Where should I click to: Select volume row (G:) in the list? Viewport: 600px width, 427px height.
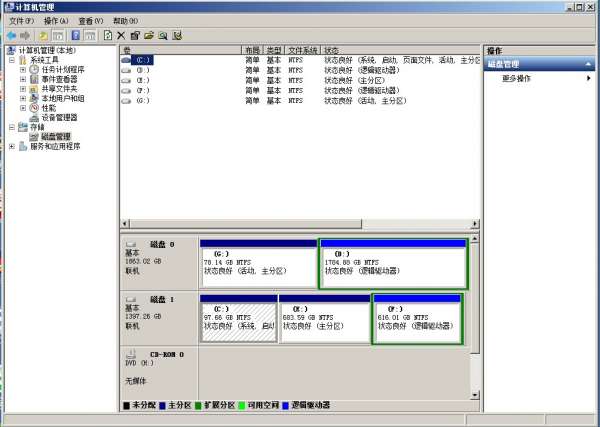pyautogui.click(x=300, y=101)
